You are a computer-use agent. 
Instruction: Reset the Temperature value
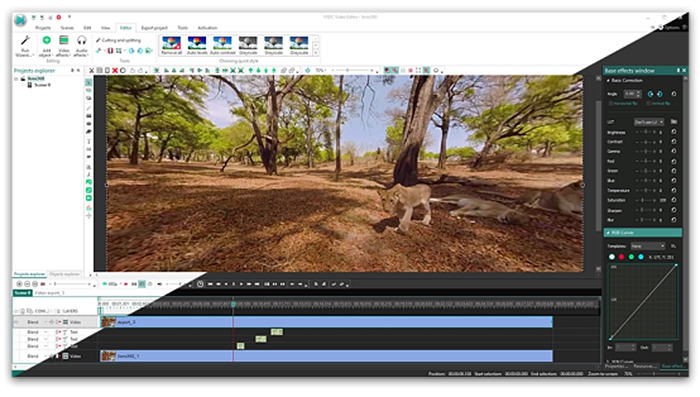tap(674, 190)
